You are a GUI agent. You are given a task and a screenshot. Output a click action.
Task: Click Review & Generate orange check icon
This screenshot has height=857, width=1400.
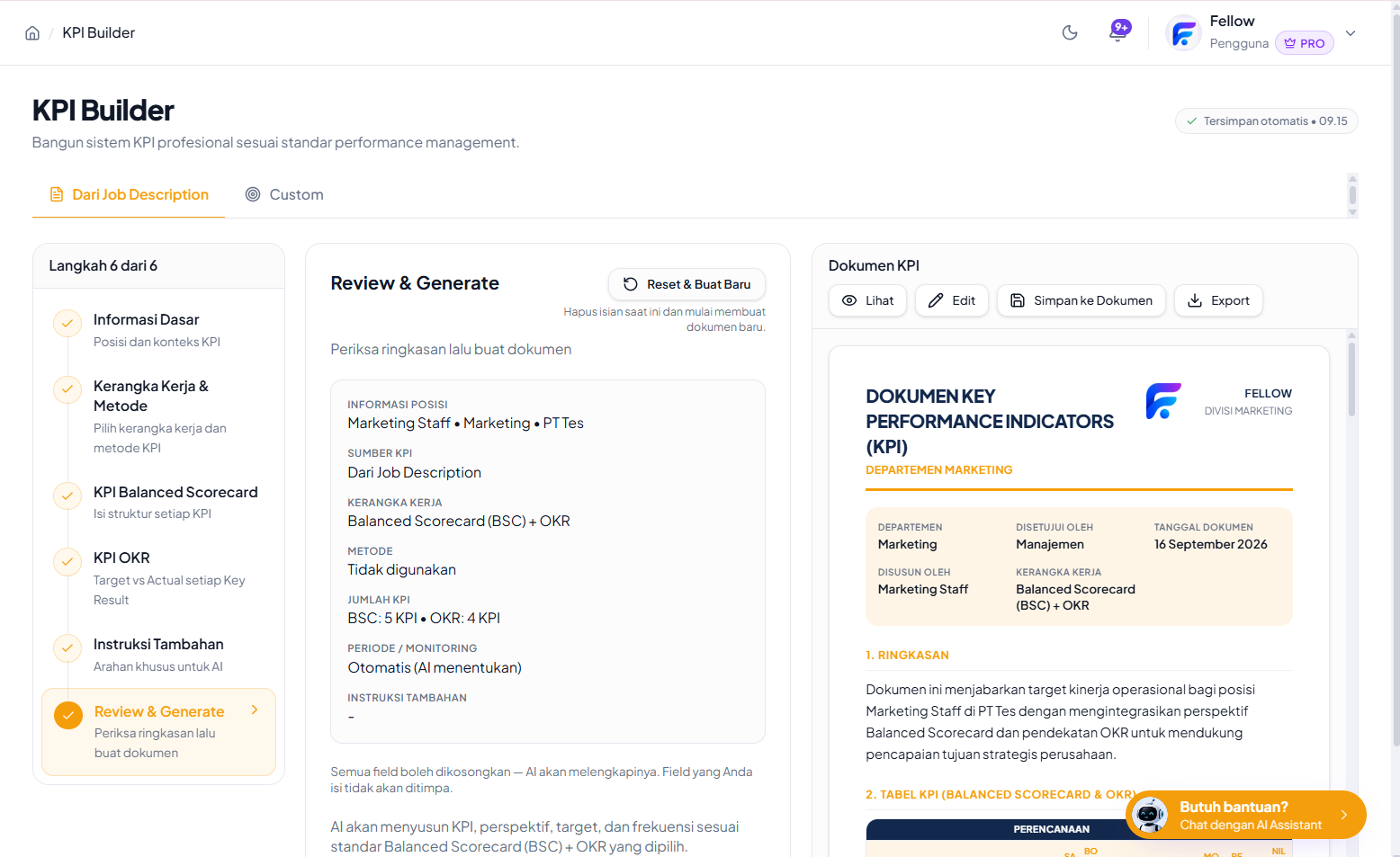pyautogui.click(x=68, y=715)
